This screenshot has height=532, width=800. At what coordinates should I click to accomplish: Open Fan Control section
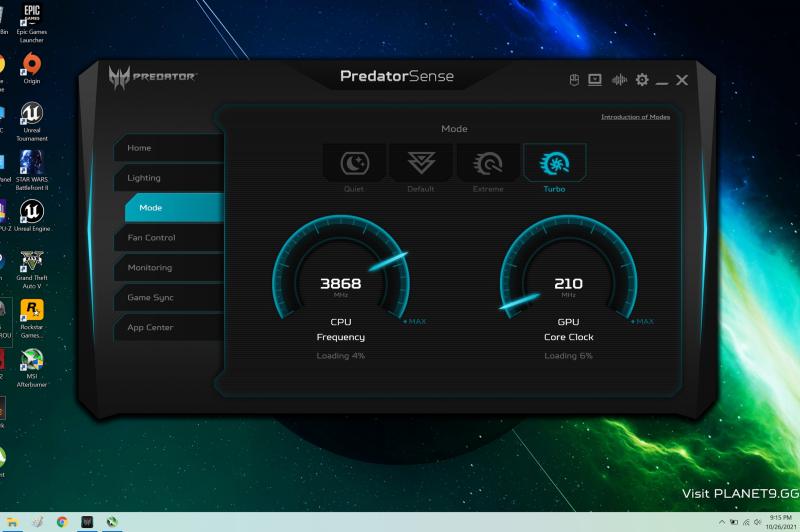tap(169, 238)
